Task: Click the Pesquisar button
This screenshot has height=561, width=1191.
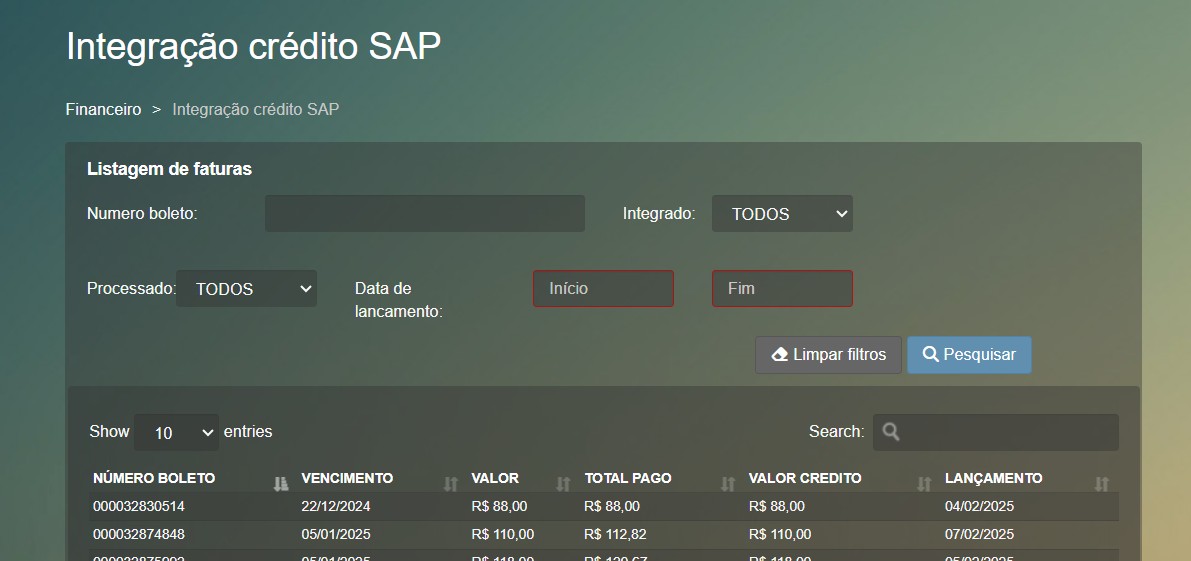Action: [x=969, y=355]
